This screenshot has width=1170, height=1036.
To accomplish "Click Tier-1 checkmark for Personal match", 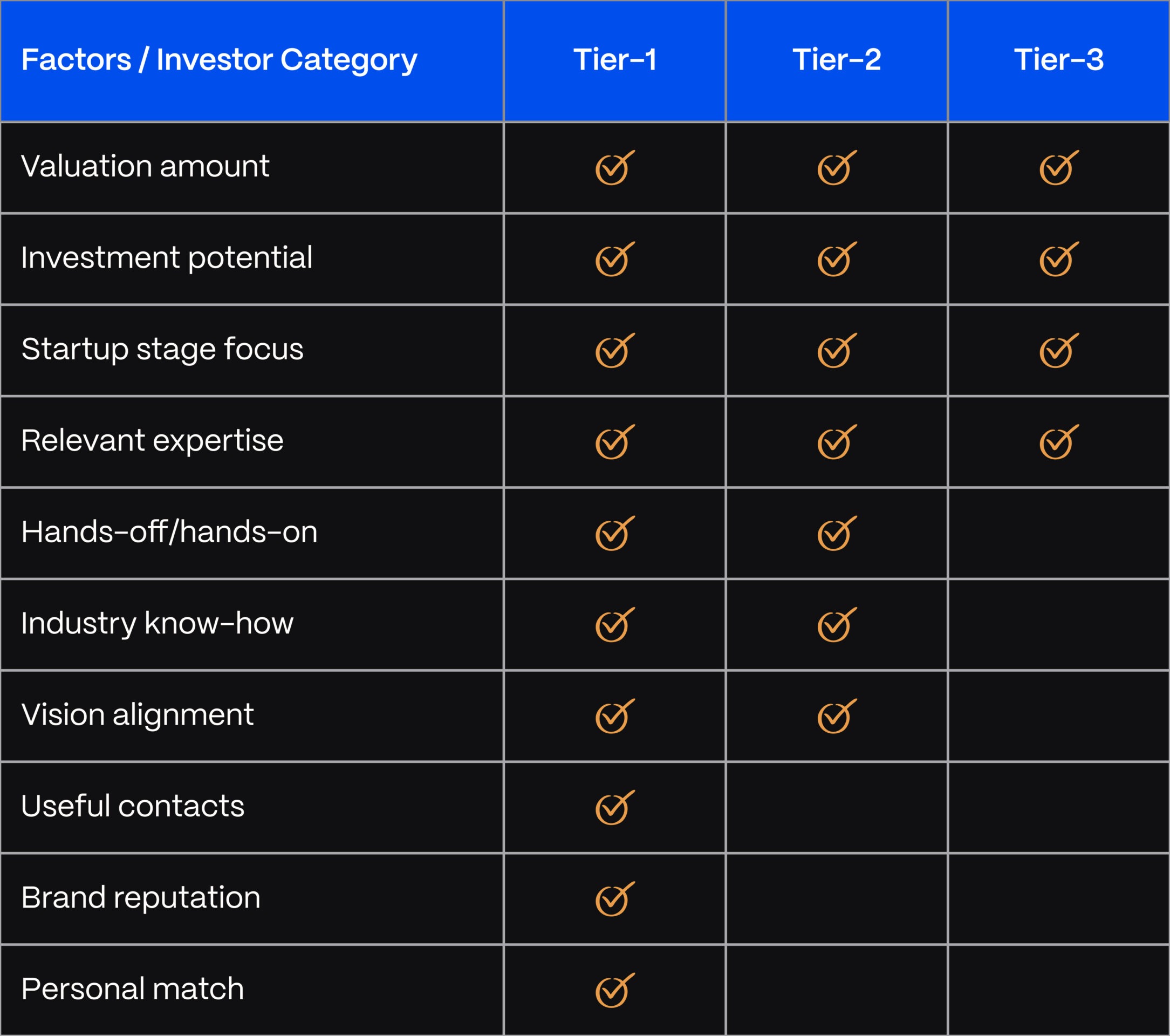I will (x=615, y=990).
